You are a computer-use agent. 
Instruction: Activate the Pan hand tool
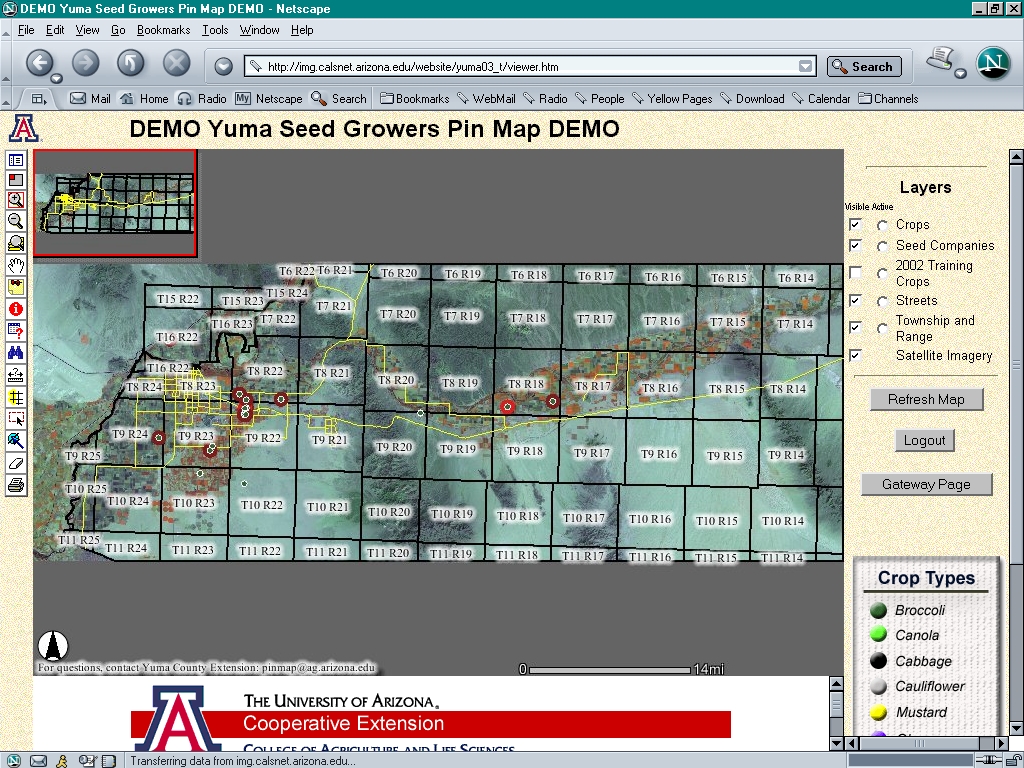click(x=16, y=265)
